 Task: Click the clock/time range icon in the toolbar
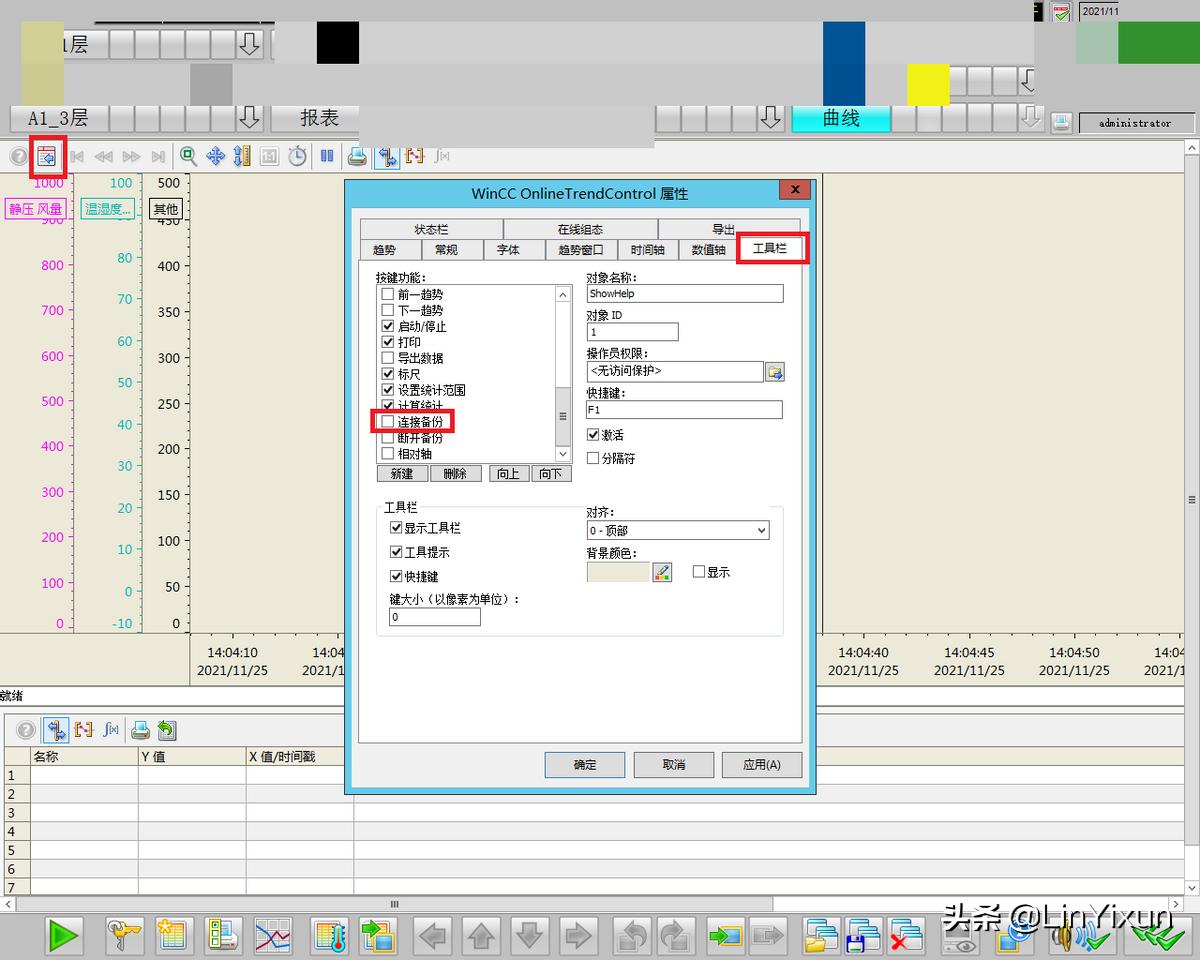click(x=296, y=156)
